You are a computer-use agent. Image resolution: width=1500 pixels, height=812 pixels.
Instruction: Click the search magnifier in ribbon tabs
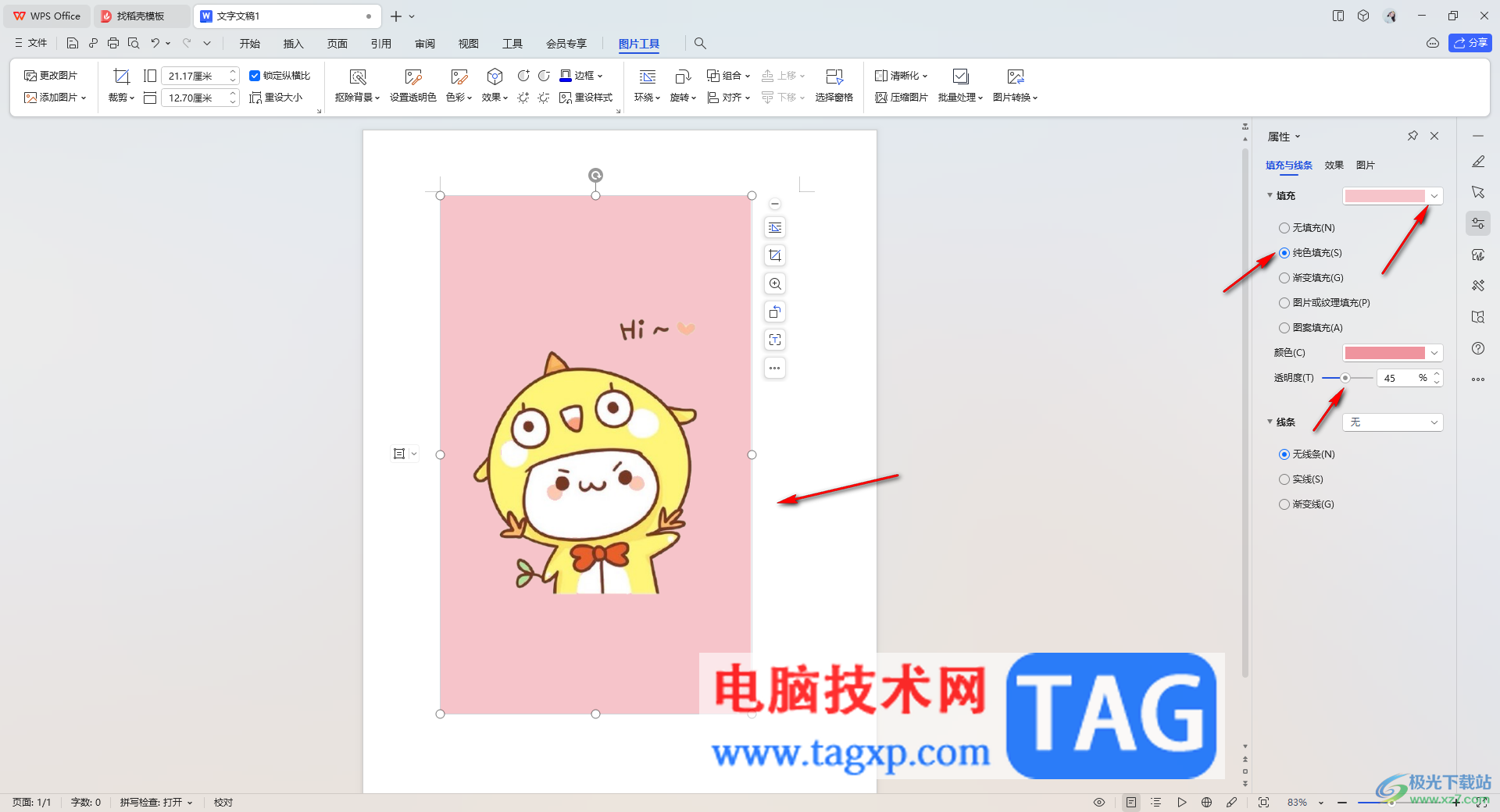700,44
